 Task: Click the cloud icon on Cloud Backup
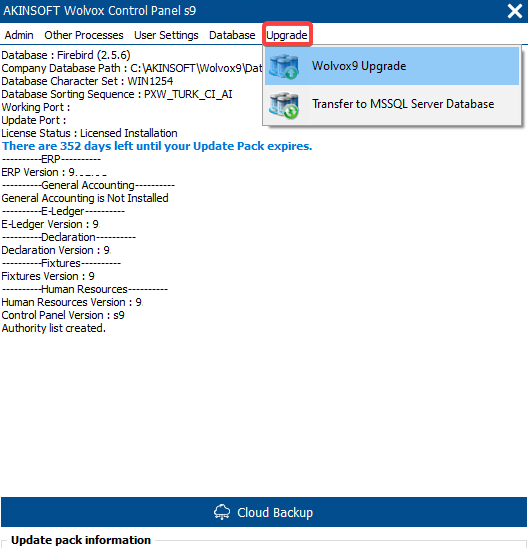pos(222,512)
